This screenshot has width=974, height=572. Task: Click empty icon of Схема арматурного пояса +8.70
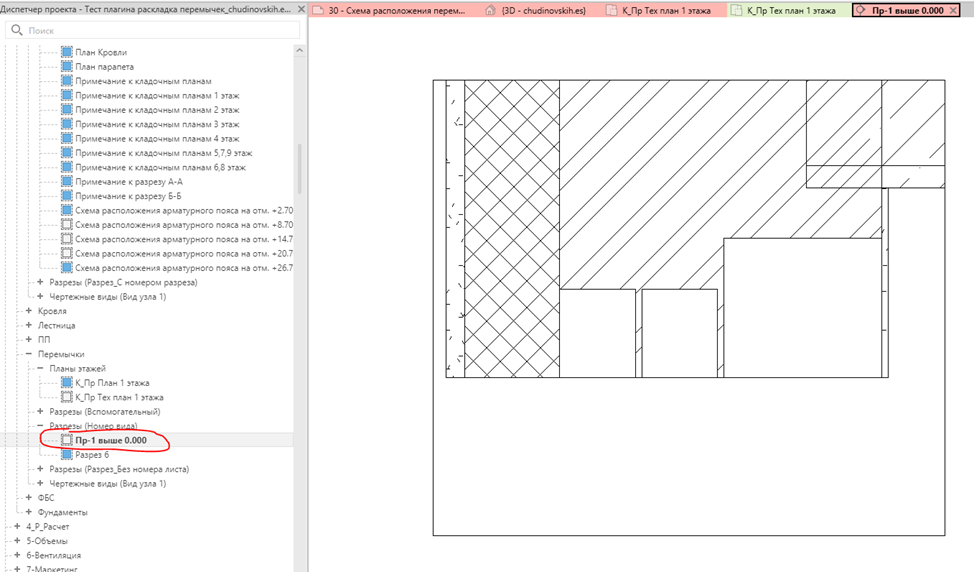click(66, 224)
